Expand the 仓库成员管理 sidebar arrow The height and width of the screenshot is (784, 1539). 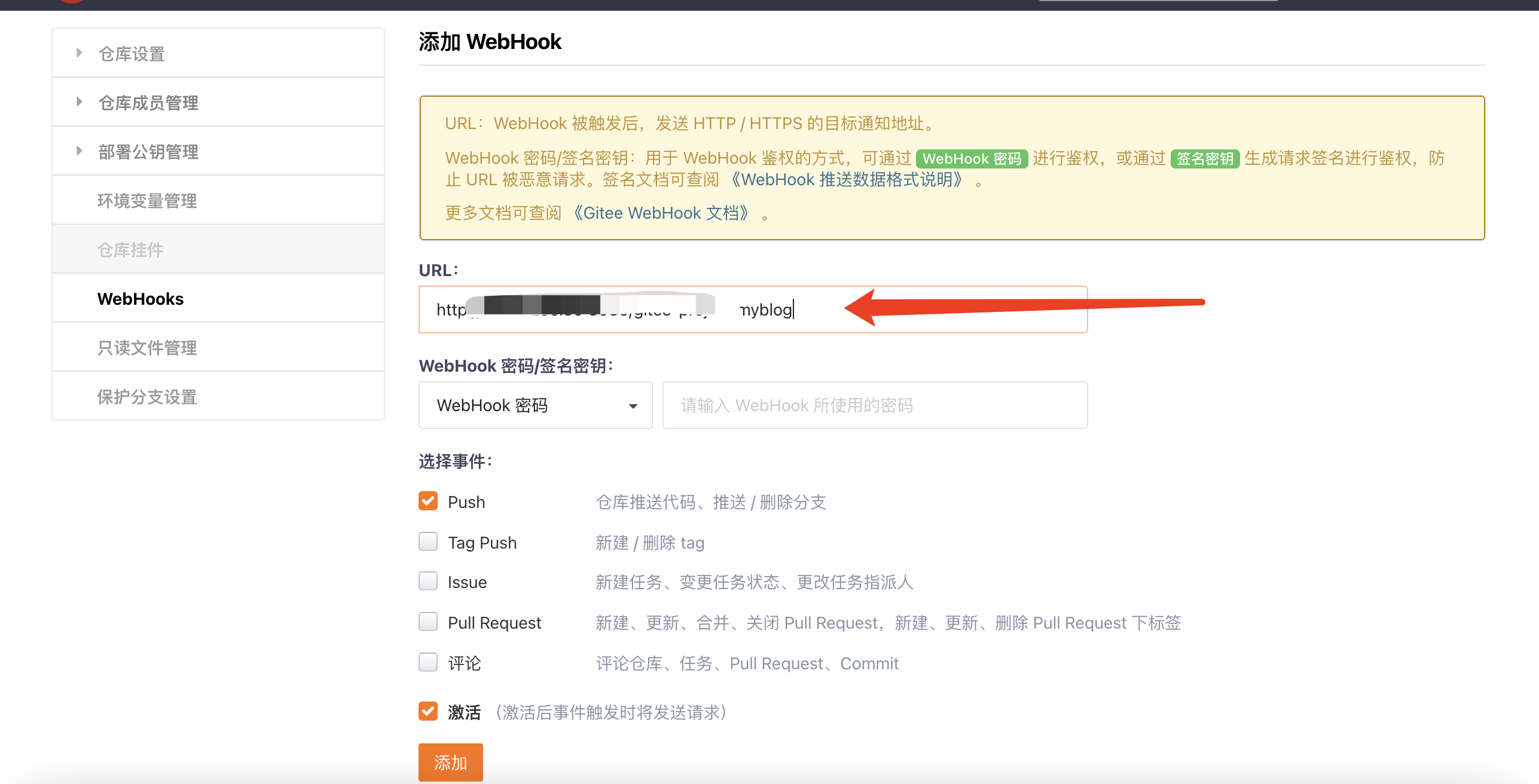click(x=79, y=102)
